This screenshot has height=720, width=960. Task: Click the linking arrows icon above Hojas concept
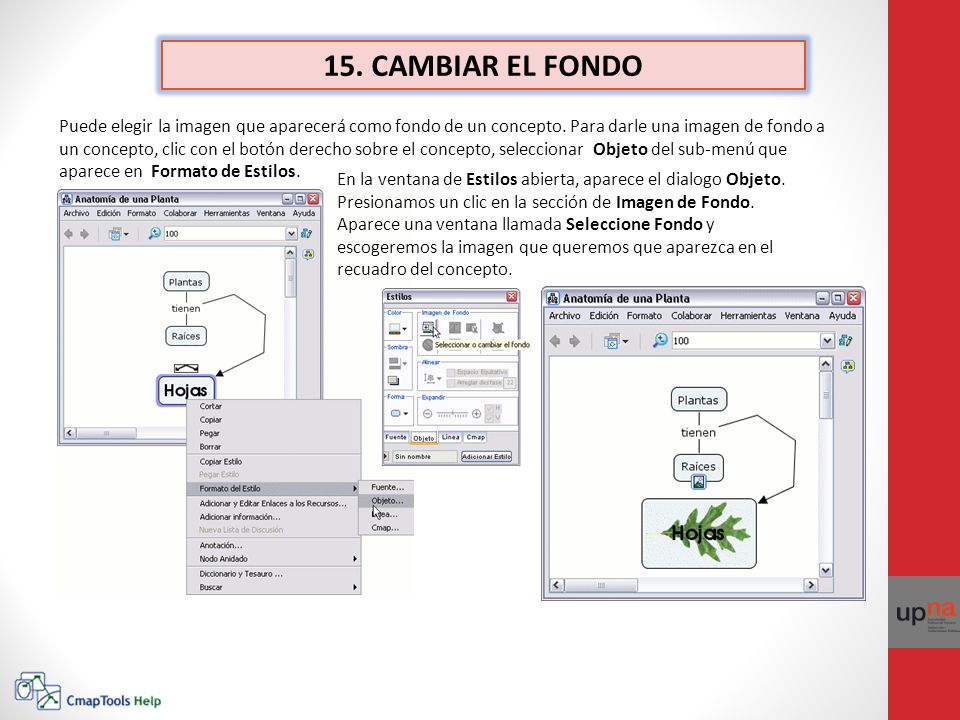186,368
